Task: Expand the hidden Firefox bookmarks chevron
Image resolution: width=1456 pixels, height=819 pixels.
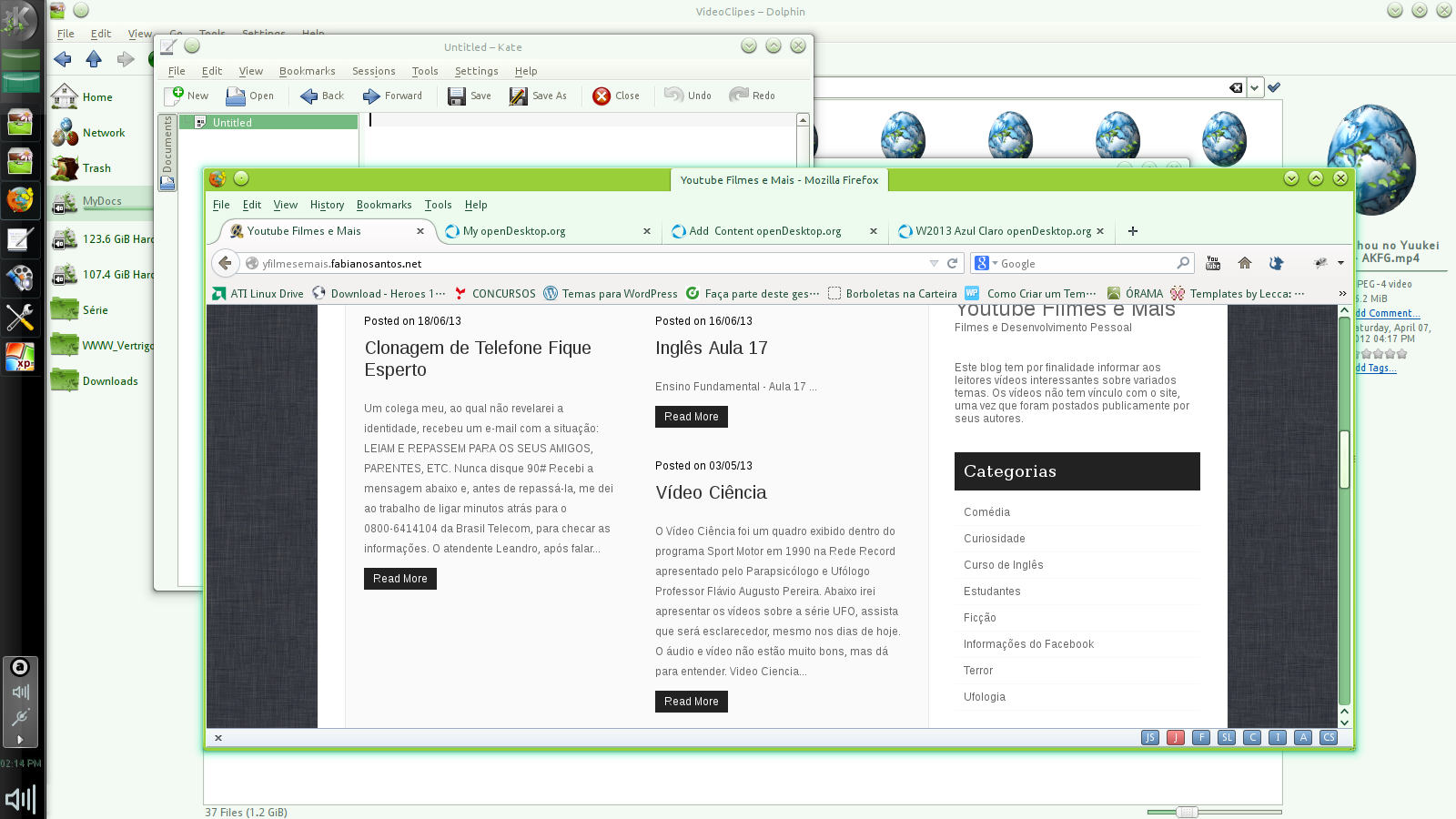Action: coord(1342,293)
